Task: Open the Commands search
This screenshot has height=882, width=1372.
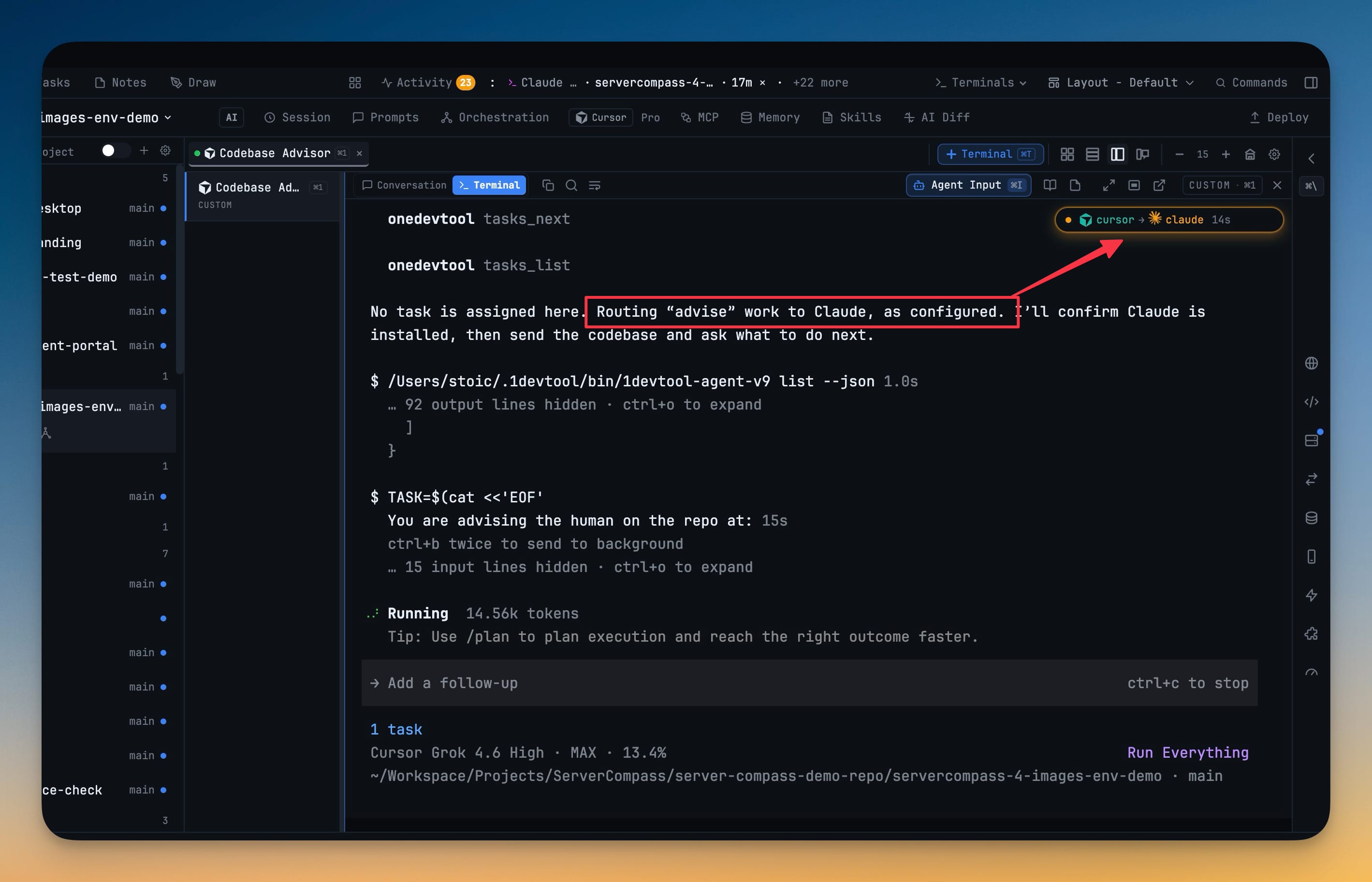Action: 1251,83
